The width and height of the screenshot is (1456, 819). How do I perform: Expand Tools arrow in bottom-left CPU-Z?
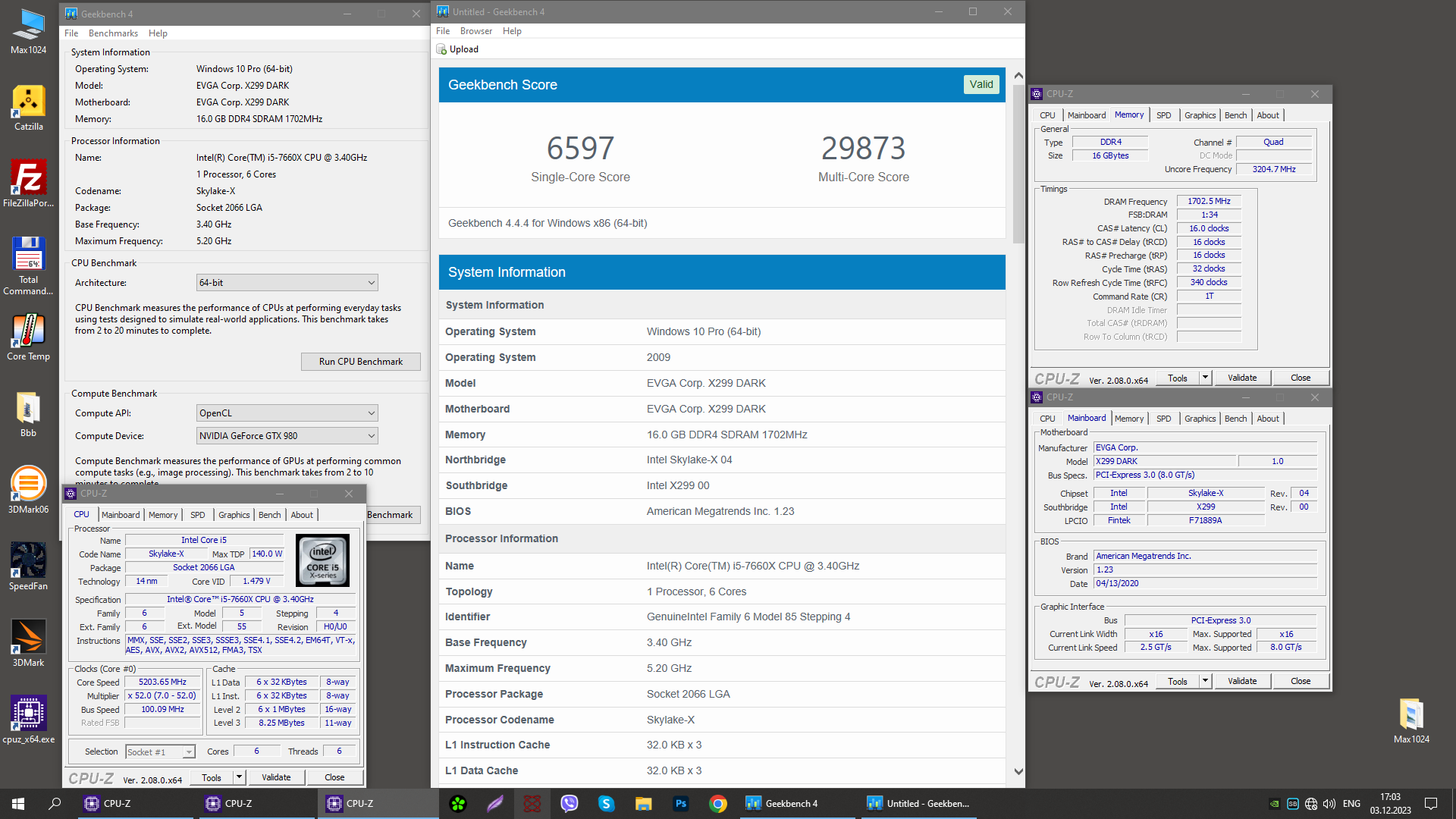pos(239,777)
